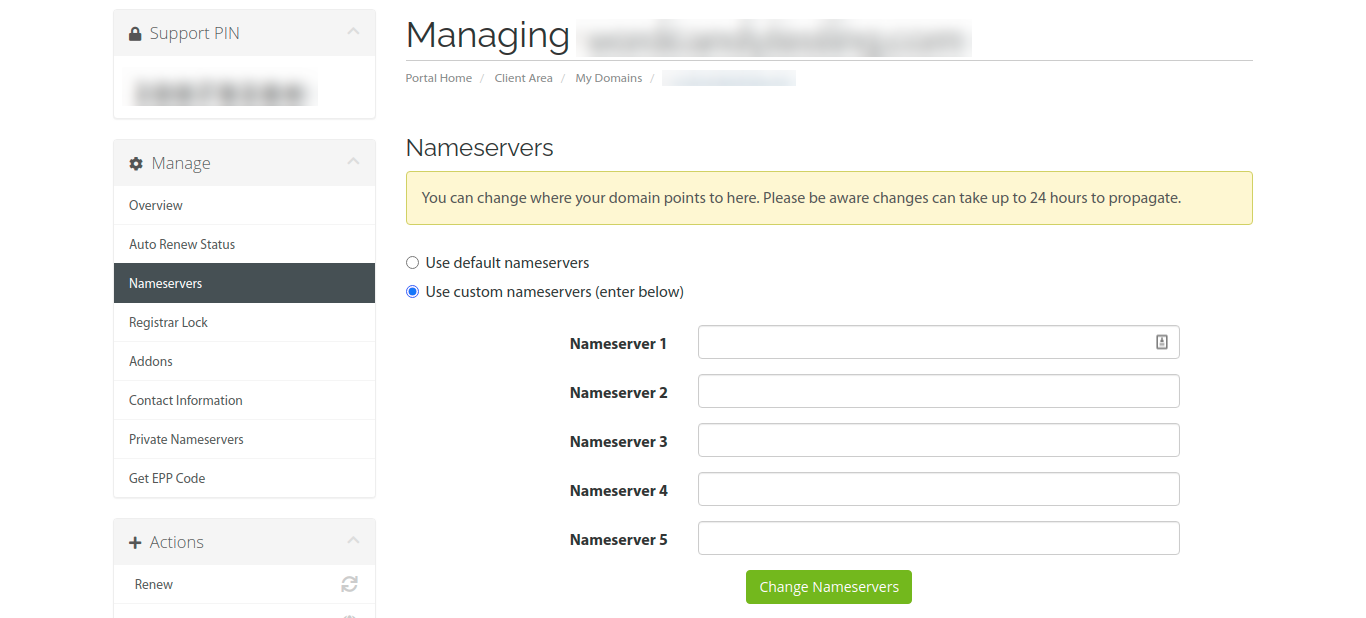1366x618 pixels.
Task: Click the lock icon beside Support PIN
Action: tap(135, 32)
